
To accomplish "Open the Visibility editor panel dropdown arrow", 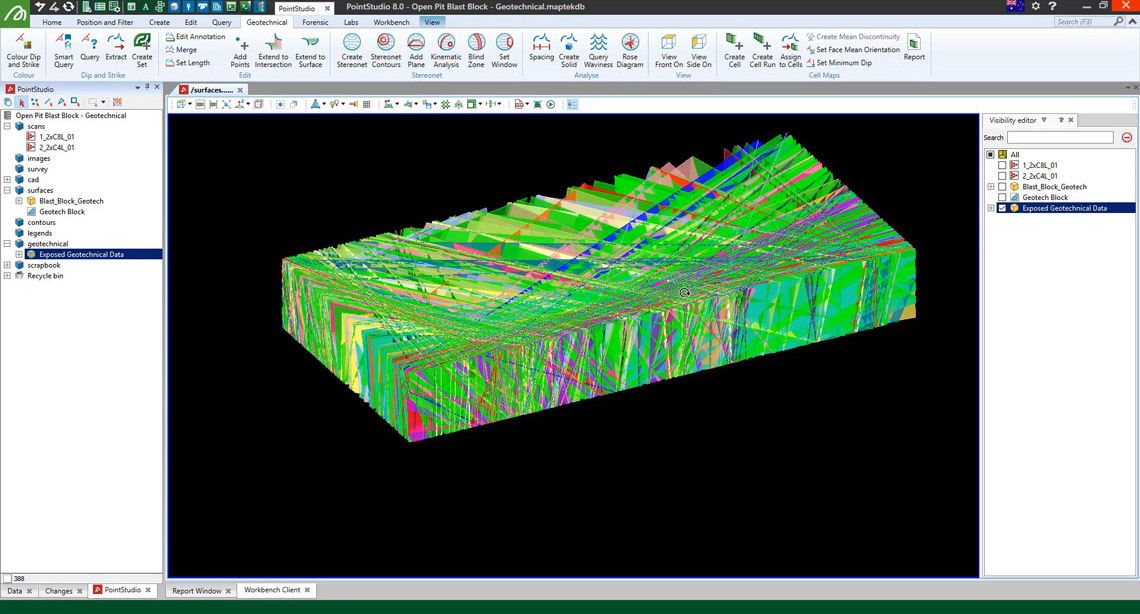I will point(1044,120).
